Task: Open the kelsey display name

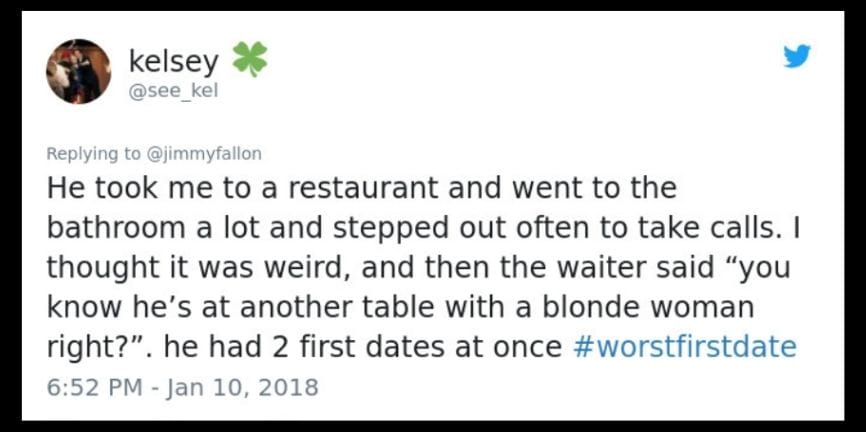Action: click(172, 61)
